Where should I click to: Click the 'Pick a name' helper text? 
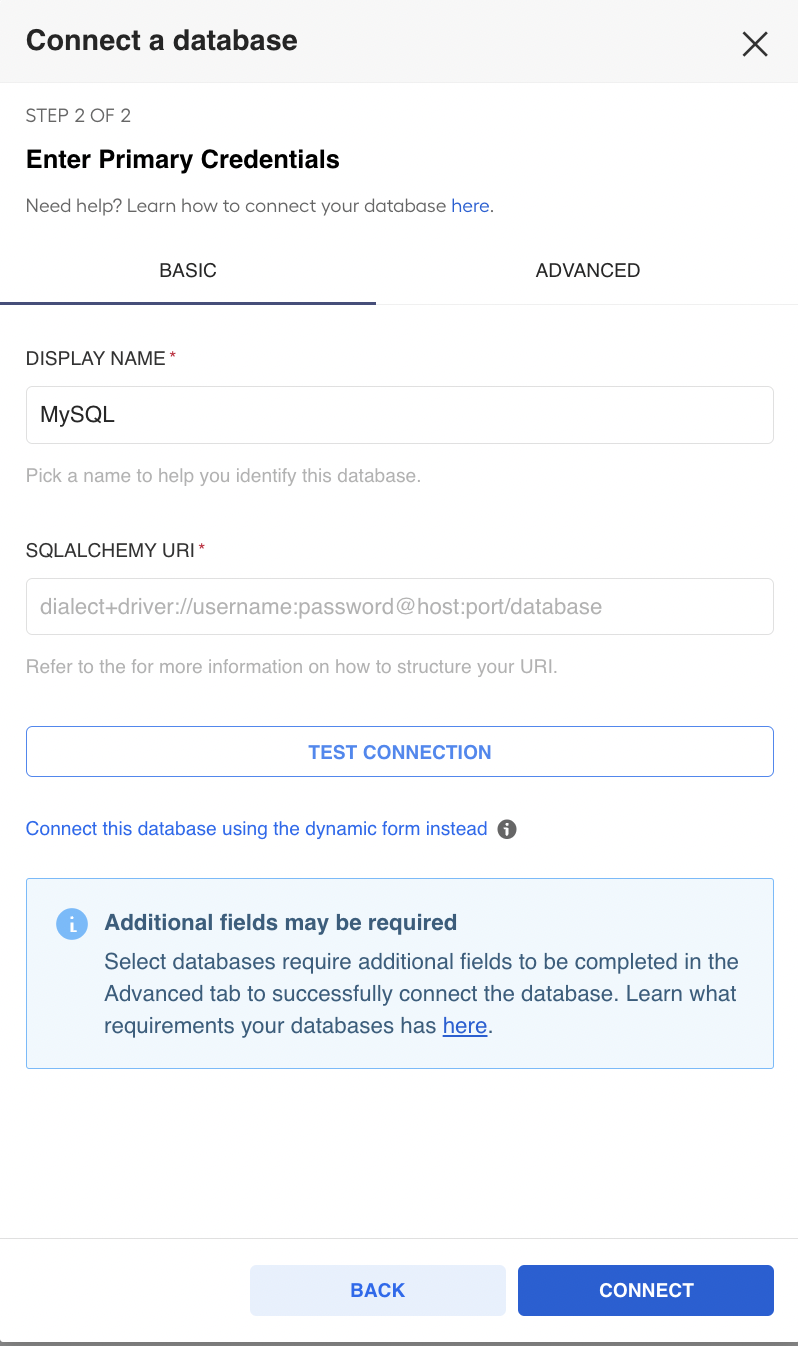(224, 476)
